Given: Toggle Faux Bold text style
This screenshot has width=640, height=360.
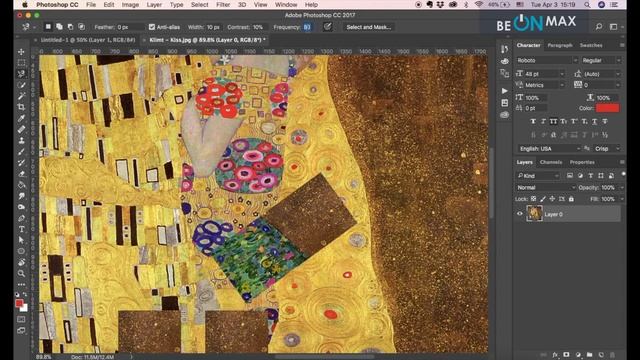Looking at the screenshot, I should (x=533, y=121).
